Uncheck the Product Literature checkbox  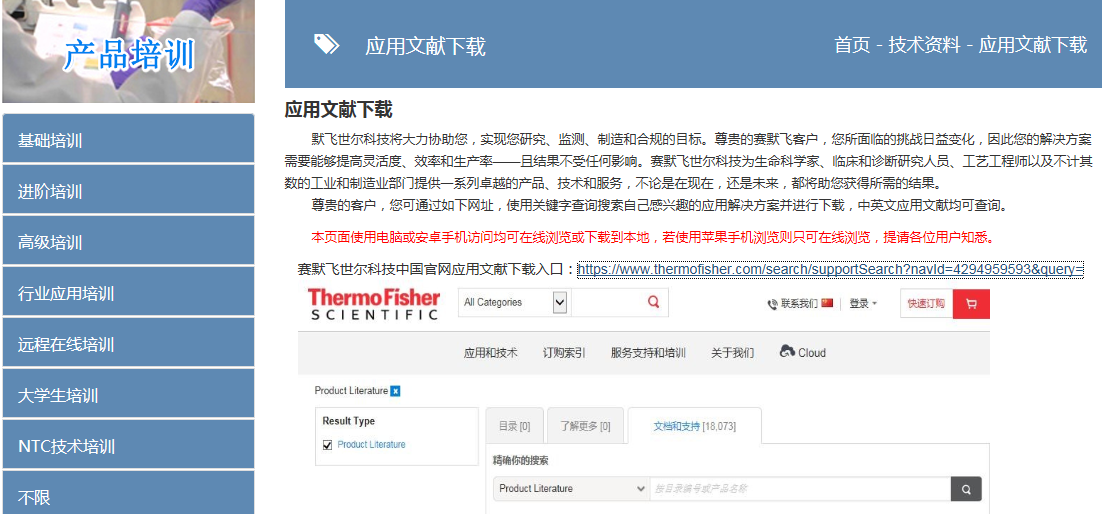click(x=327, y=445)
